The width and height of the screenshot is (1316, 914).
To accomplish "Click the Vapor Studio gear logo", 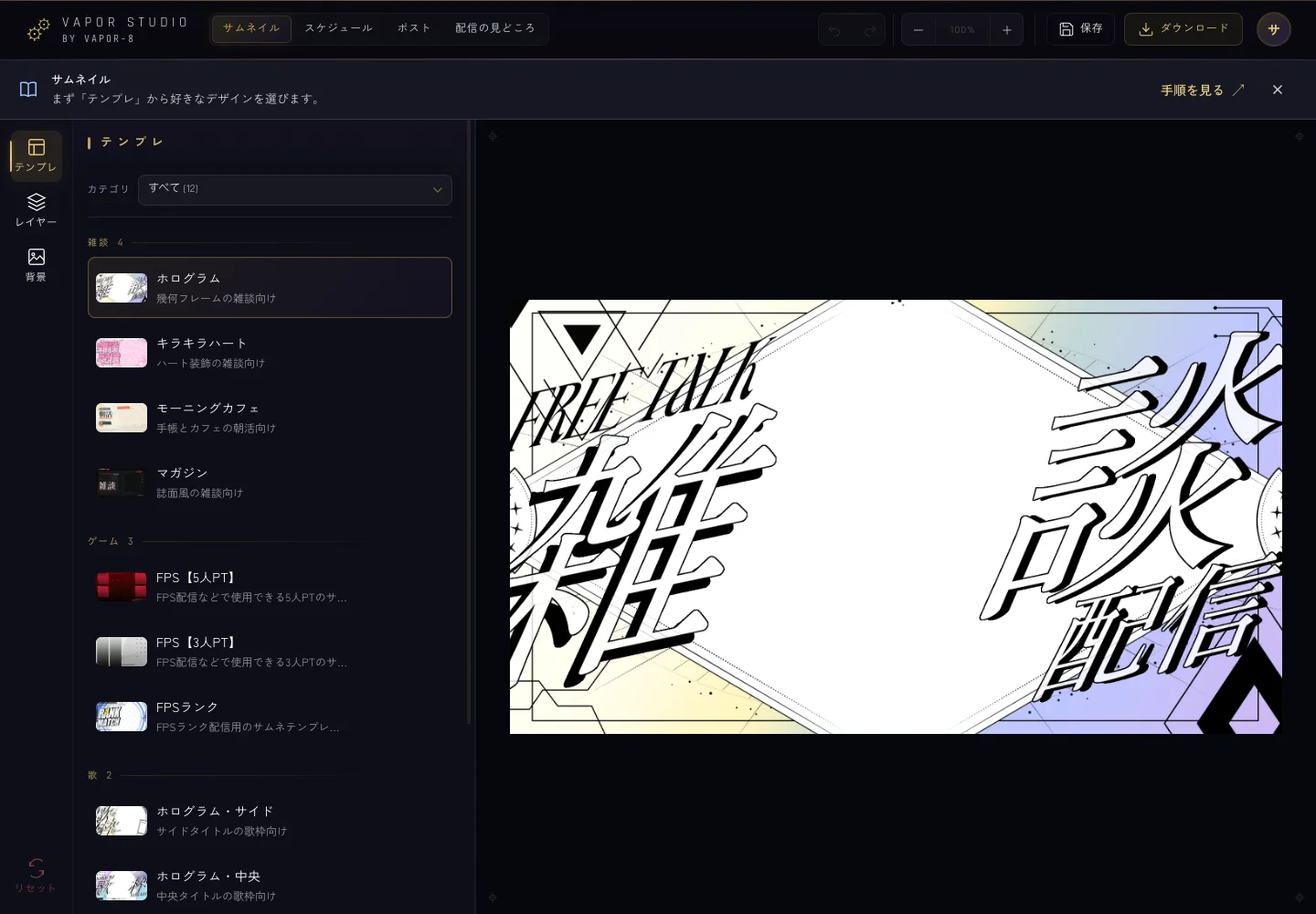I will pyautogui.click(x=38, y=29).
